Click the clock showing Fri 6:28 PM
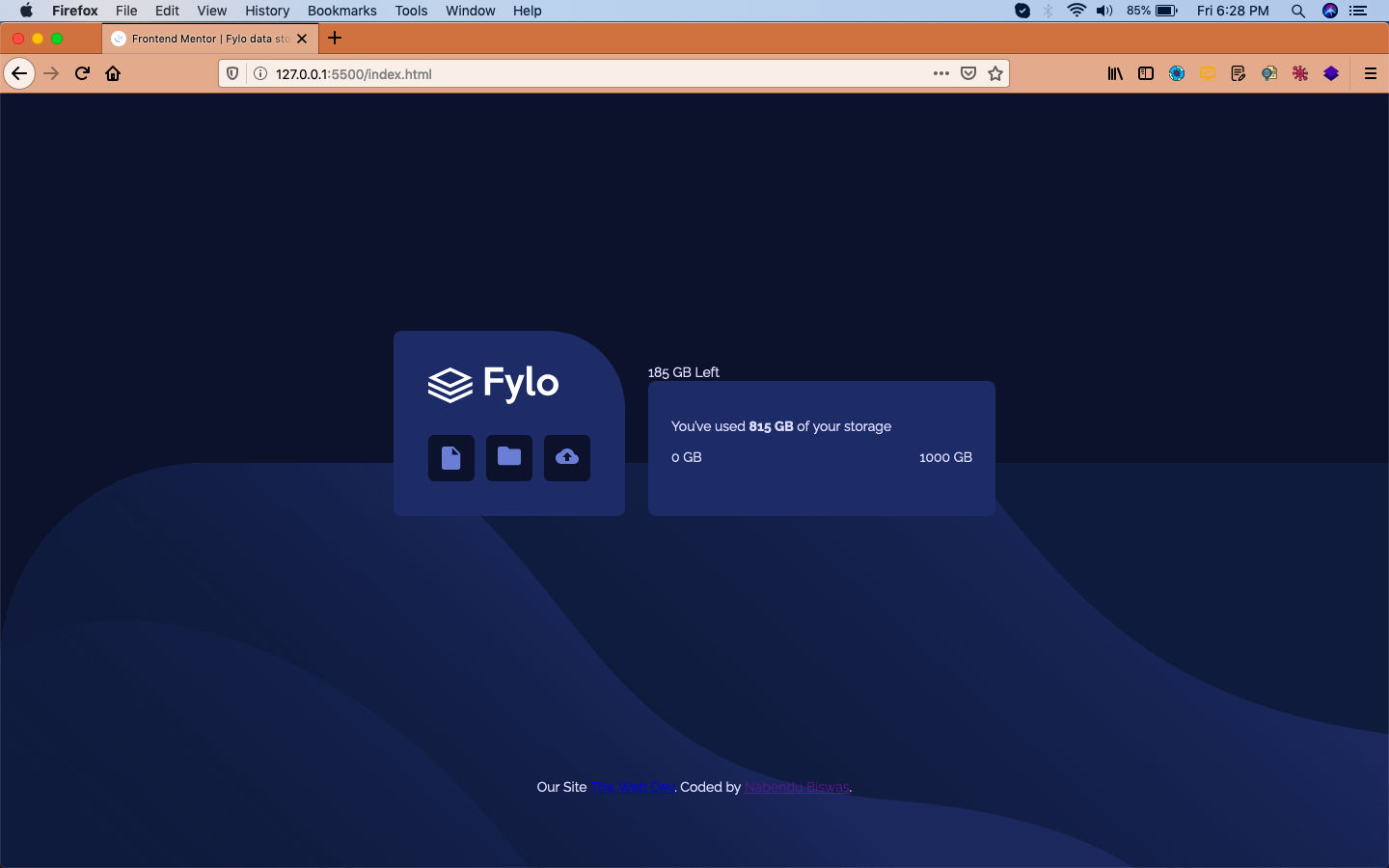 [1233, 11]
